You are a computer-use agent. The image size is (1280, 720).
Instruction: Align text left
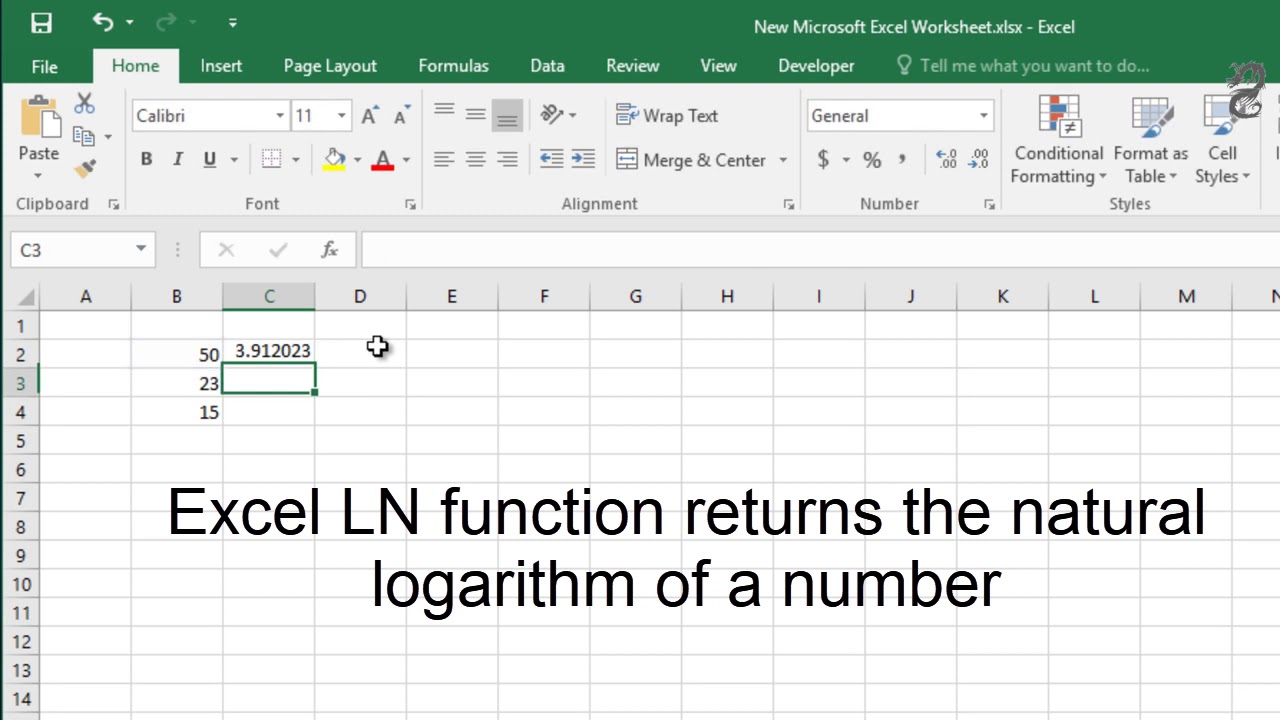point(444,159)
